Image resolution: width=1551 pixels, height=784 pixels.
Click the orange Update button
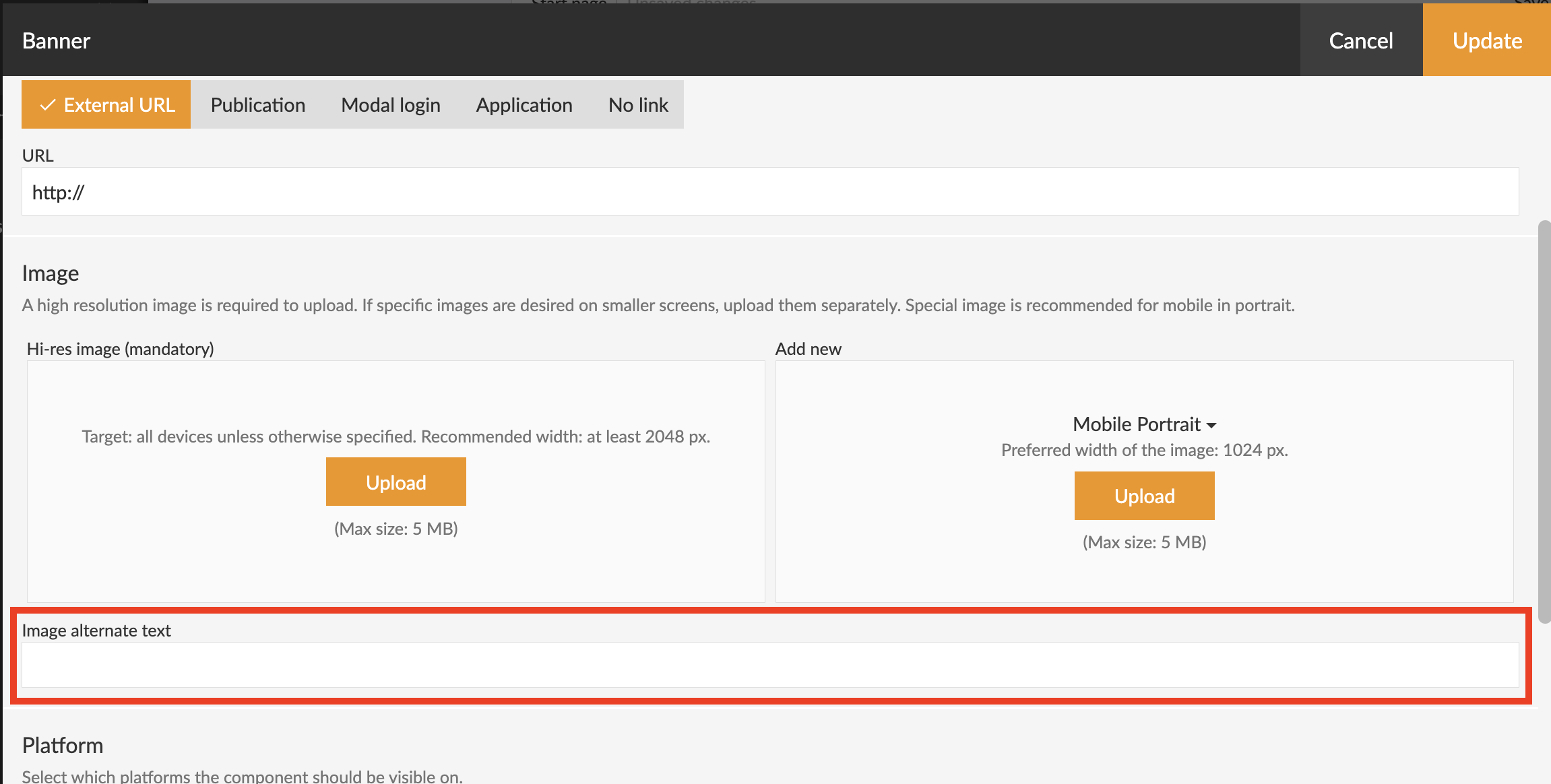1486,40
